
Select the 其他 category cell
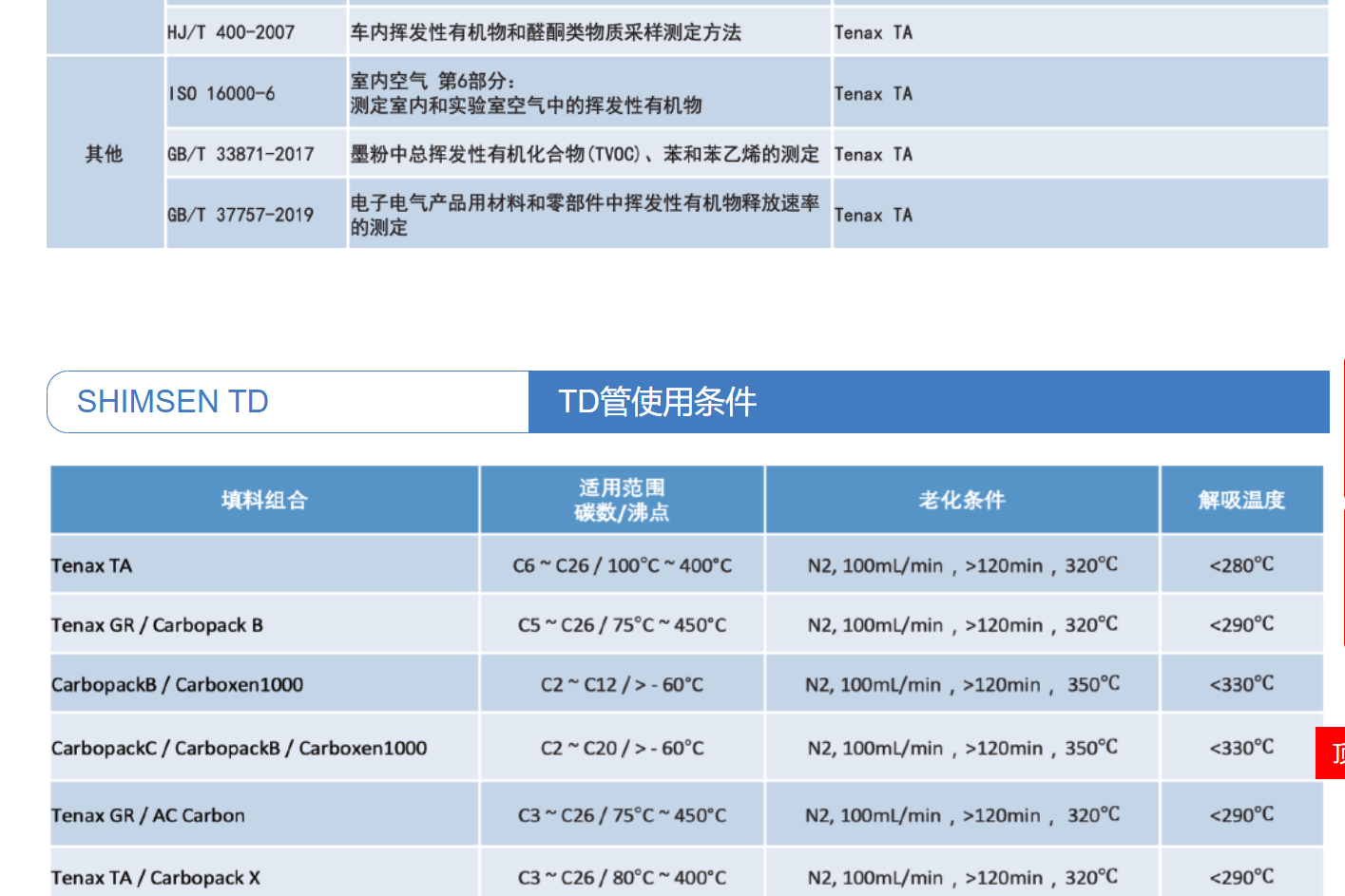tap(105, 154)
